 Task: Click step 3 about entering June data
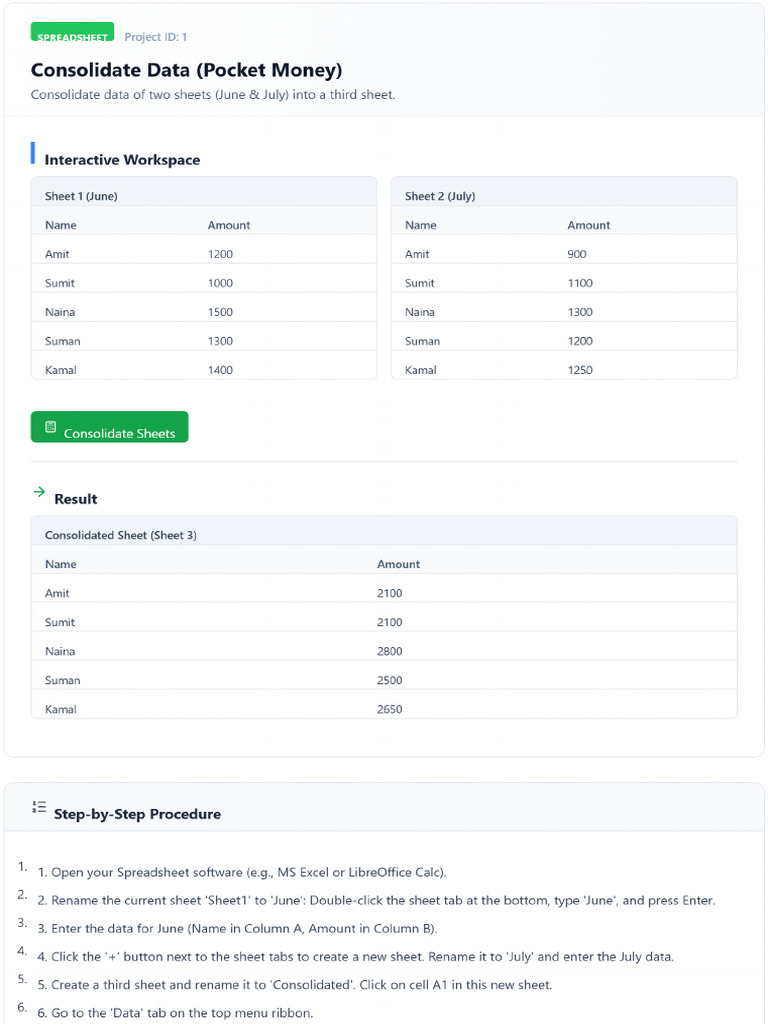237,928
